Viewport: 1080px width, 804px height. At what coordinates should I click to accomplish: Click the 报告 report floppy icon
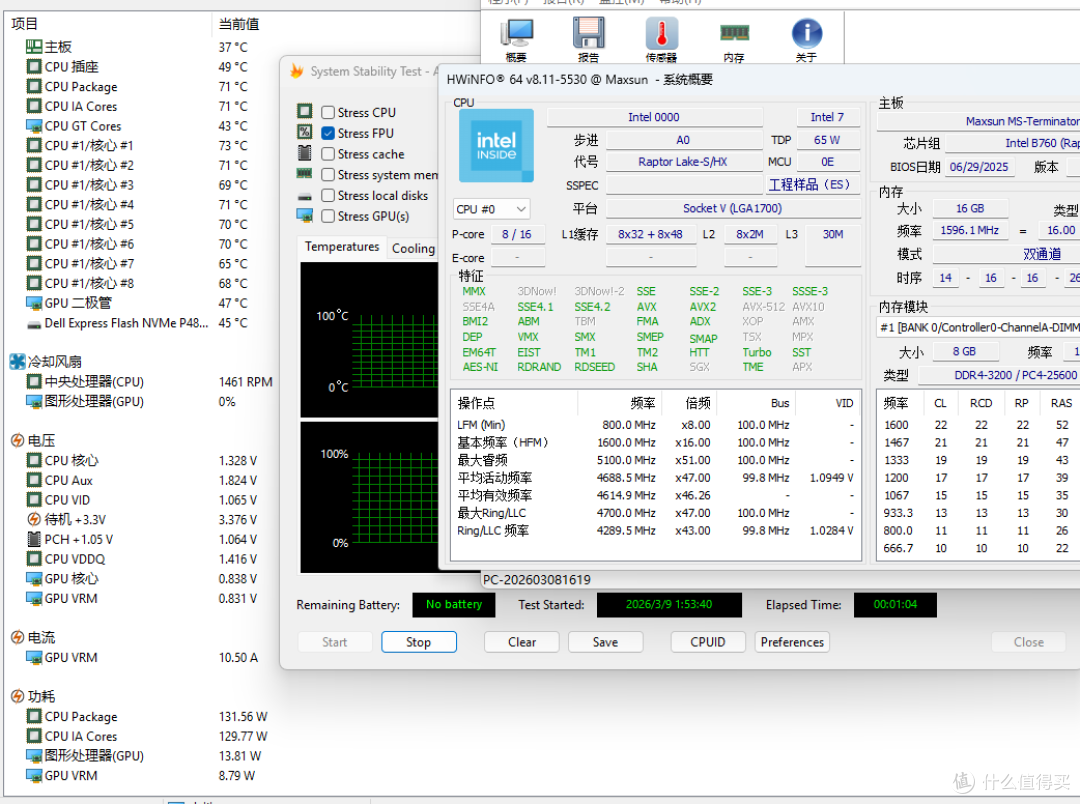(588, 33)
